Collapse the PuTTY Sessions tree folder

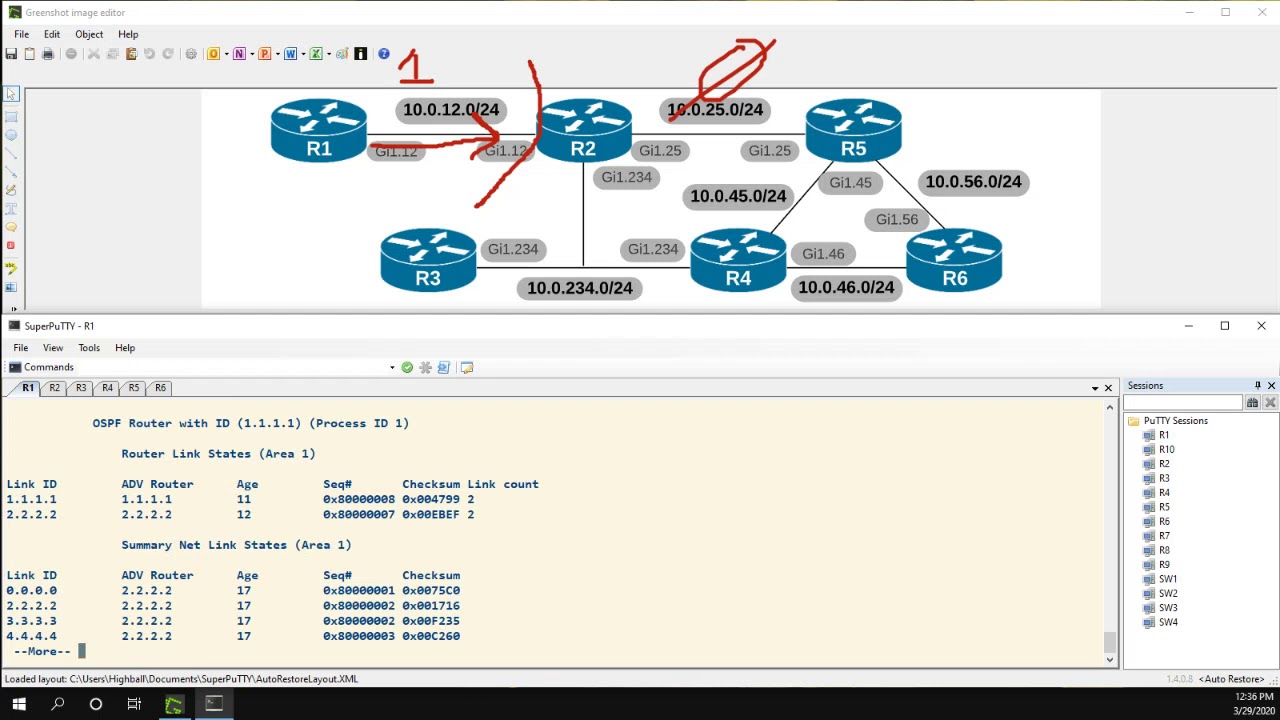coord(1134,421)
